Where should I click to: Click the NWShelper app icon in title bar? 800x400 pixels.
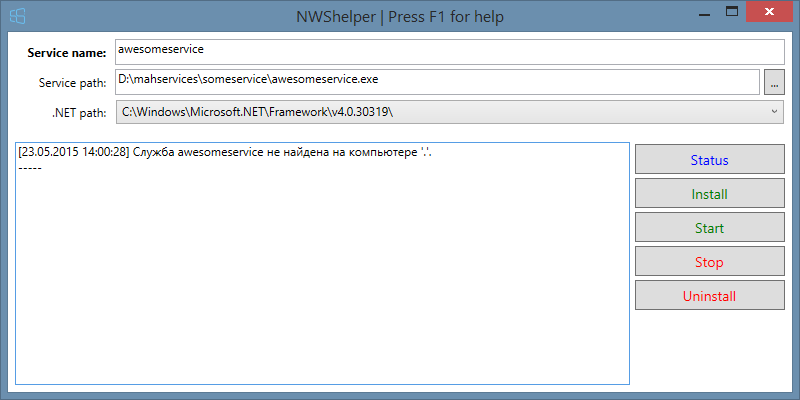tap(18, 16)
